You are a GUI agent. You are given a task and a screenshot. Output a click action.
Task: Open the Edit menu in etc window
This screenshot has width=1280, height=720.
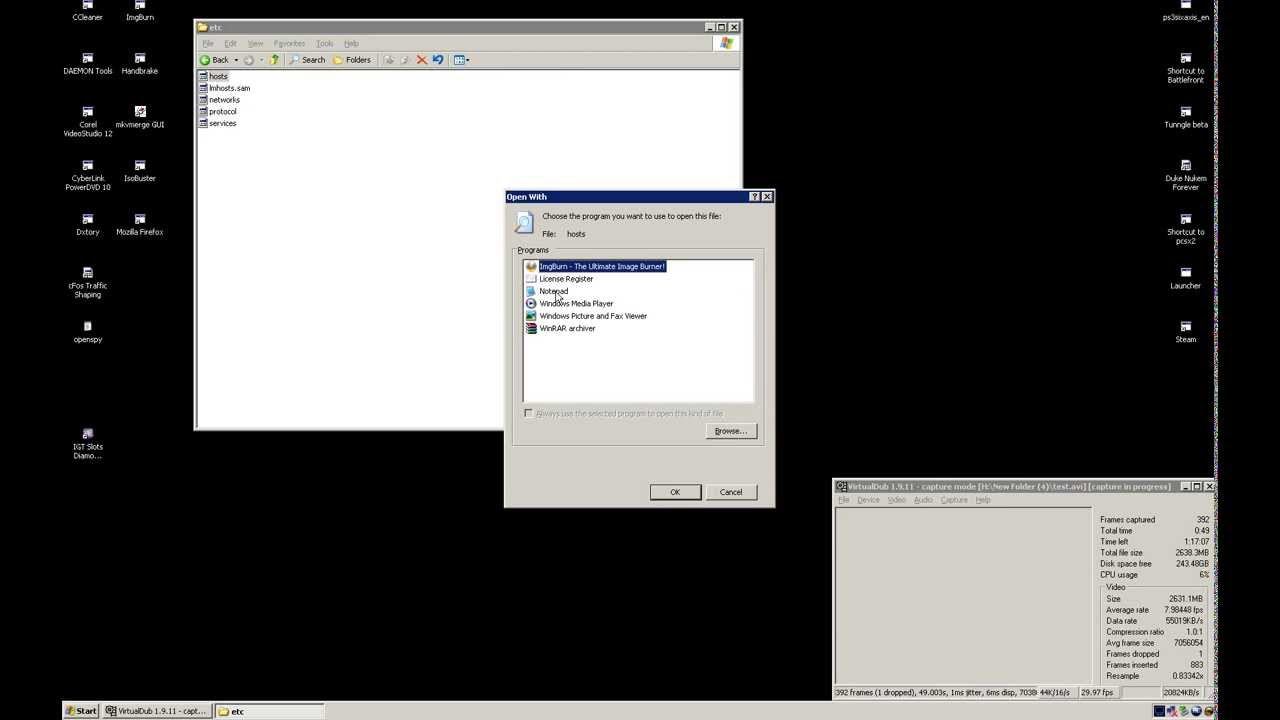pyautogui.click(x=230, y=44)
